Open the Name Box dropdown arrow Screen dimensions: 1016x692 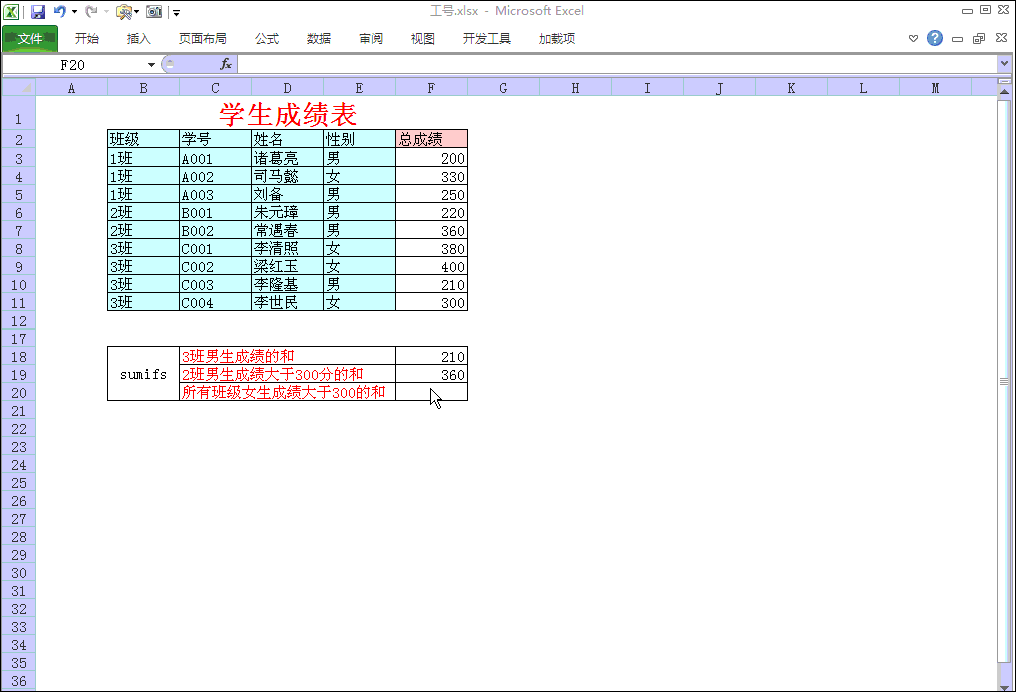click(x=151, y=65)
